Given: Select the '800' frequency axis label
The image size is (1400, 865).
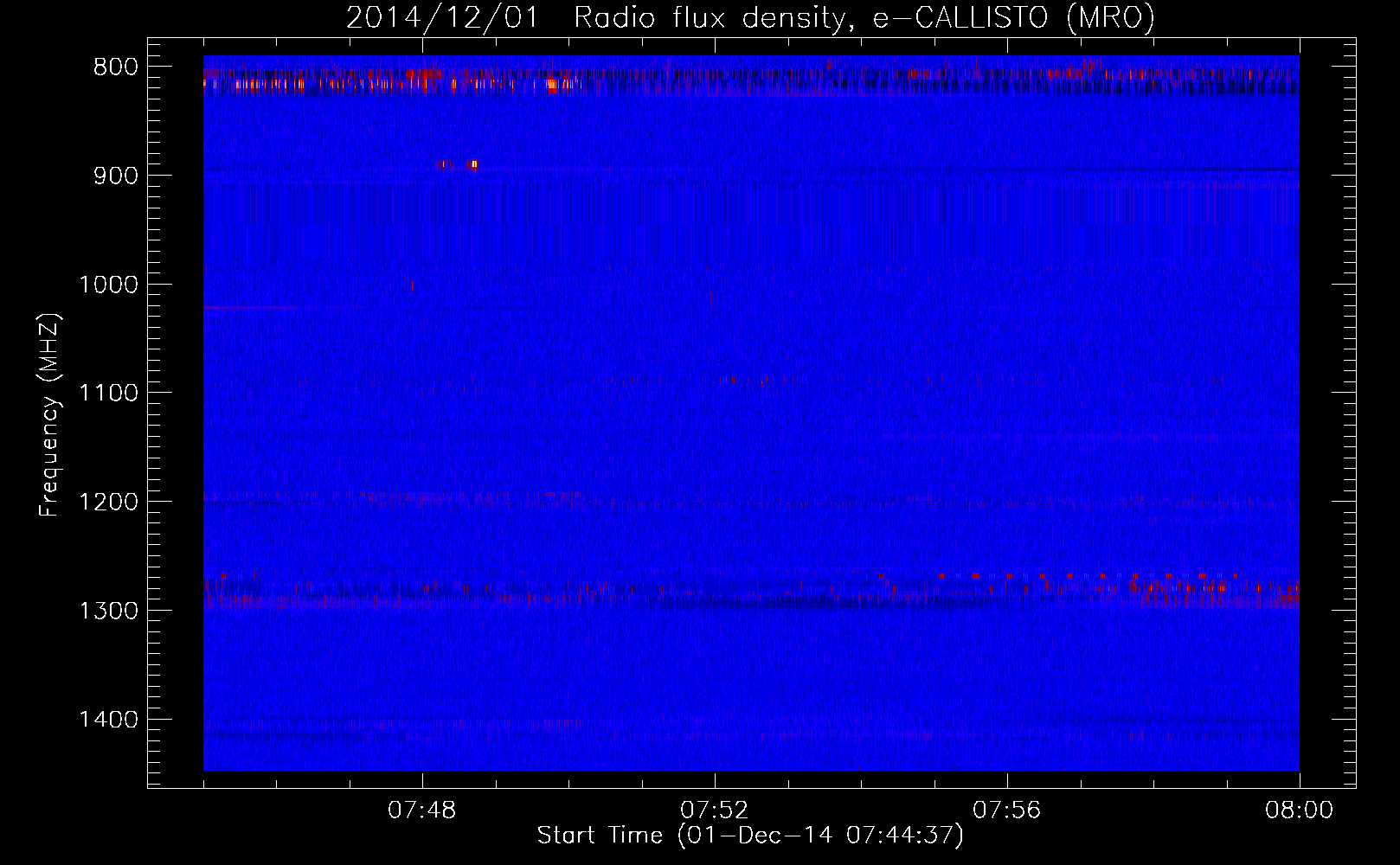Looking at the screenshot, I should (115, 67).
